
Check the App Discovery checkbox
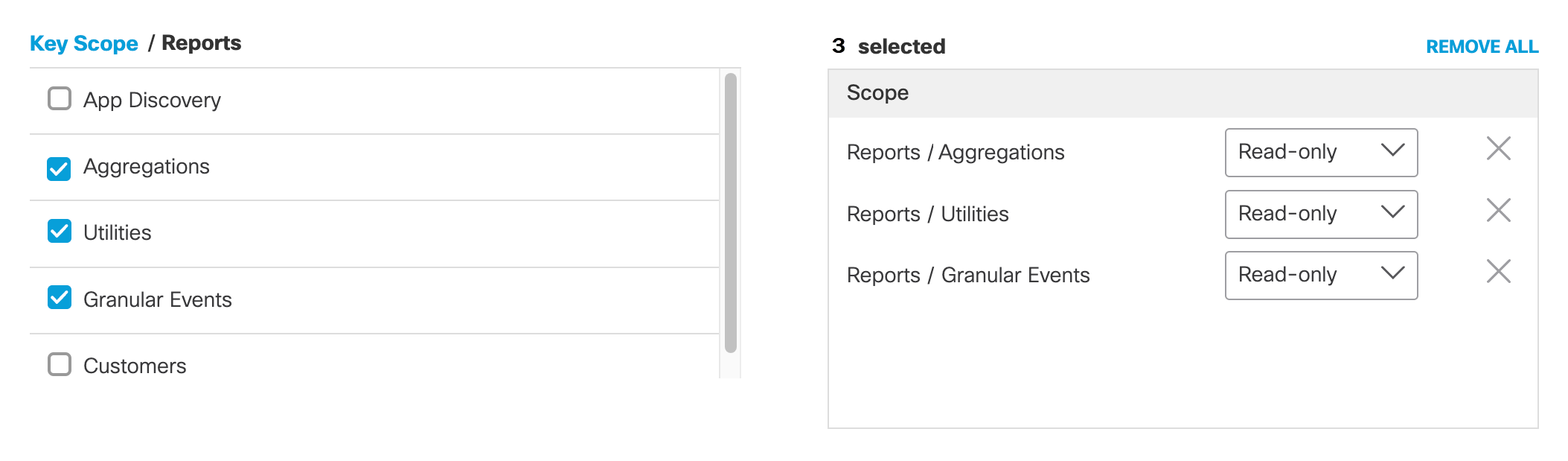(60, 99)
